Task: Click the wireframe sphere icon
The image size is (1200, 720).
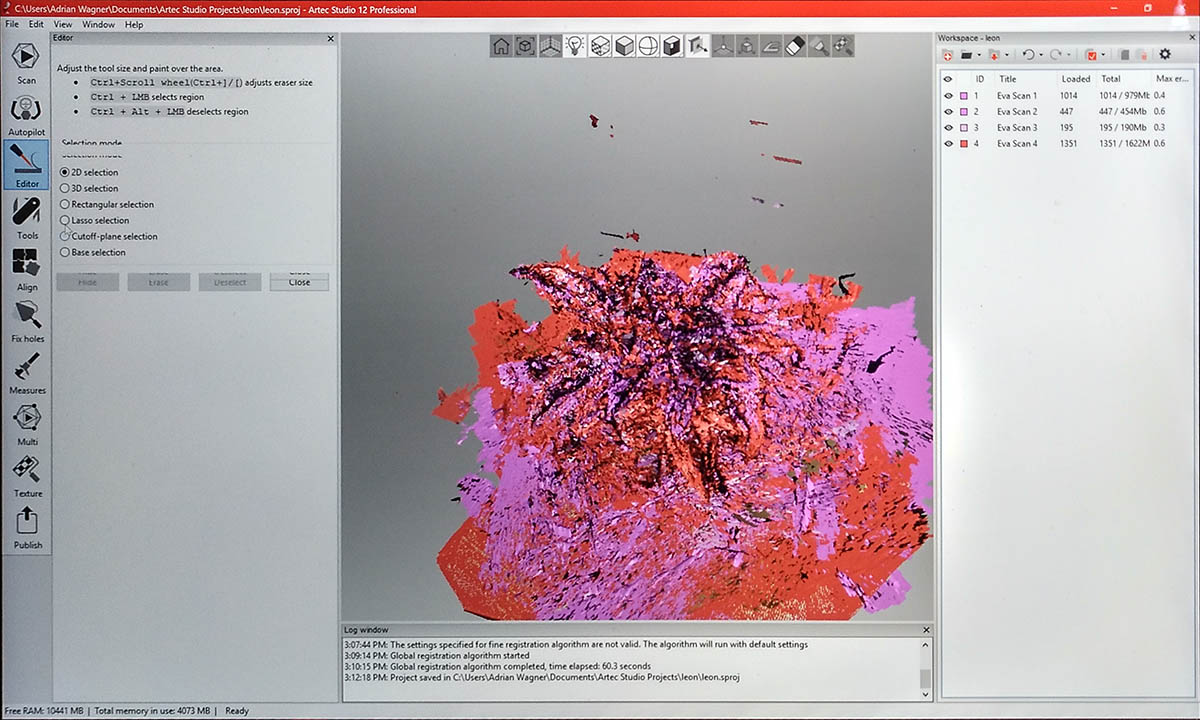Action: [648, 46]
